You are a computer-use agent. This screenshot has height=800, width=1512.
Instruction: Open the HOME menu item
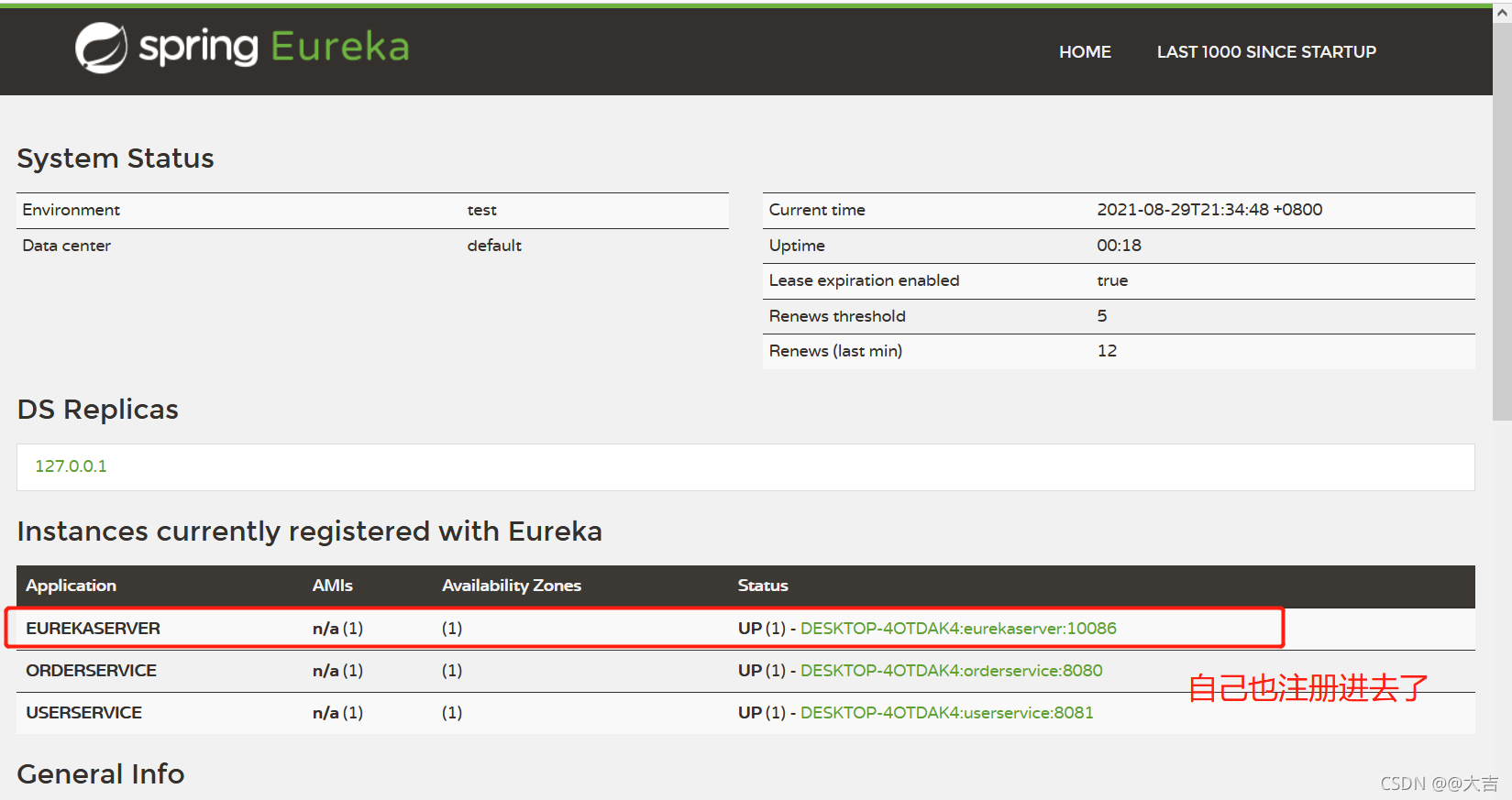[1085, 52]
